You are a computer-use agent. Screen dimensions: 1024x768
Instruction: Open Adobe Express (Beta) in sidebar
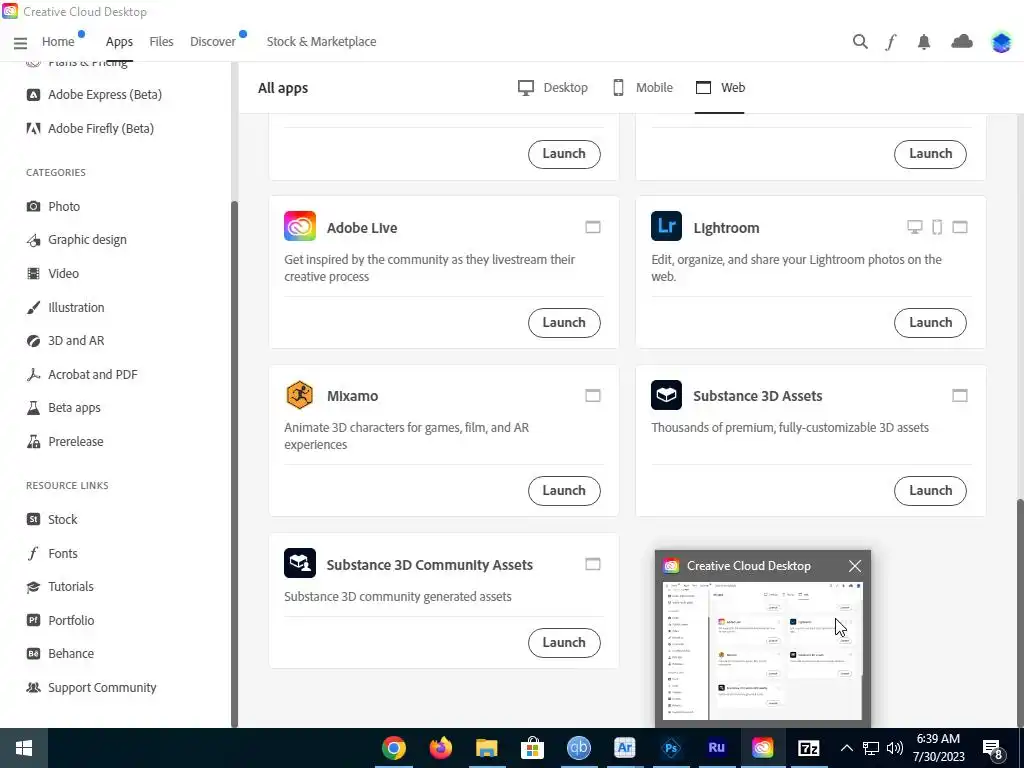[x=94, y=95]
